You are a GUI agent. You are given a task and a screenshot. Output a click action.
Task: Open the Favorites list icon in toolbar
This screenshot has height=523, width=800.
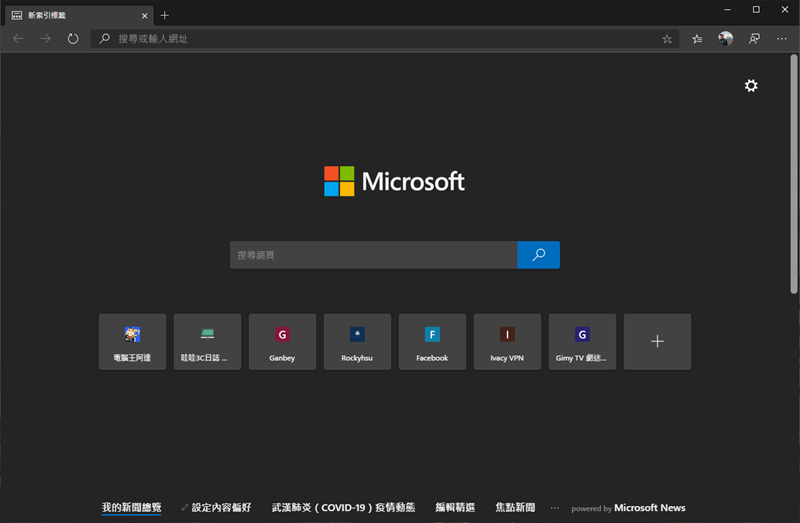coord(697,39)
